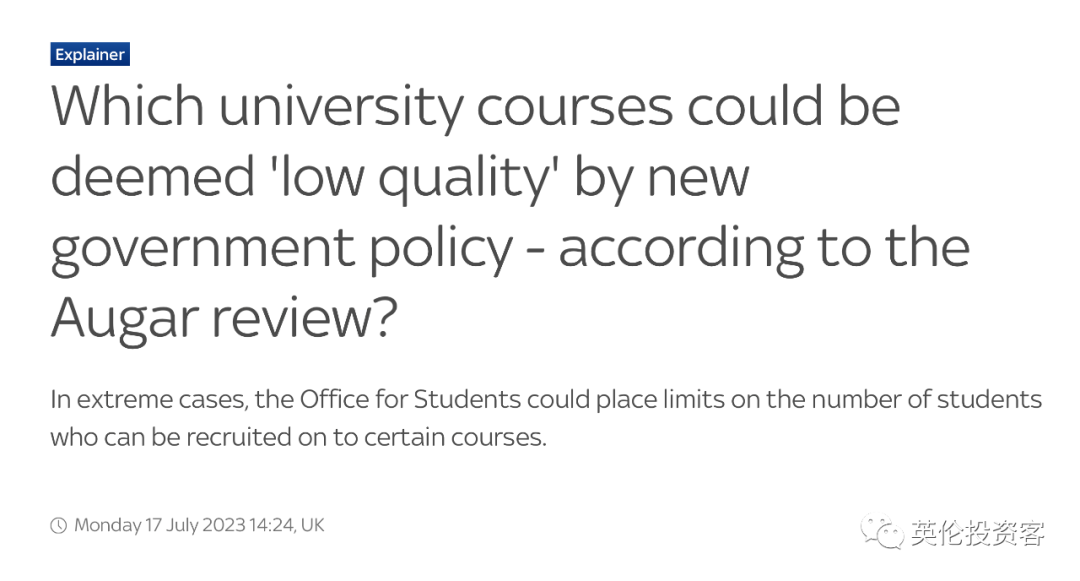Click 'UK' at the end of the timestamp
The image size is (1080, 581).
(x=313, y=525)
